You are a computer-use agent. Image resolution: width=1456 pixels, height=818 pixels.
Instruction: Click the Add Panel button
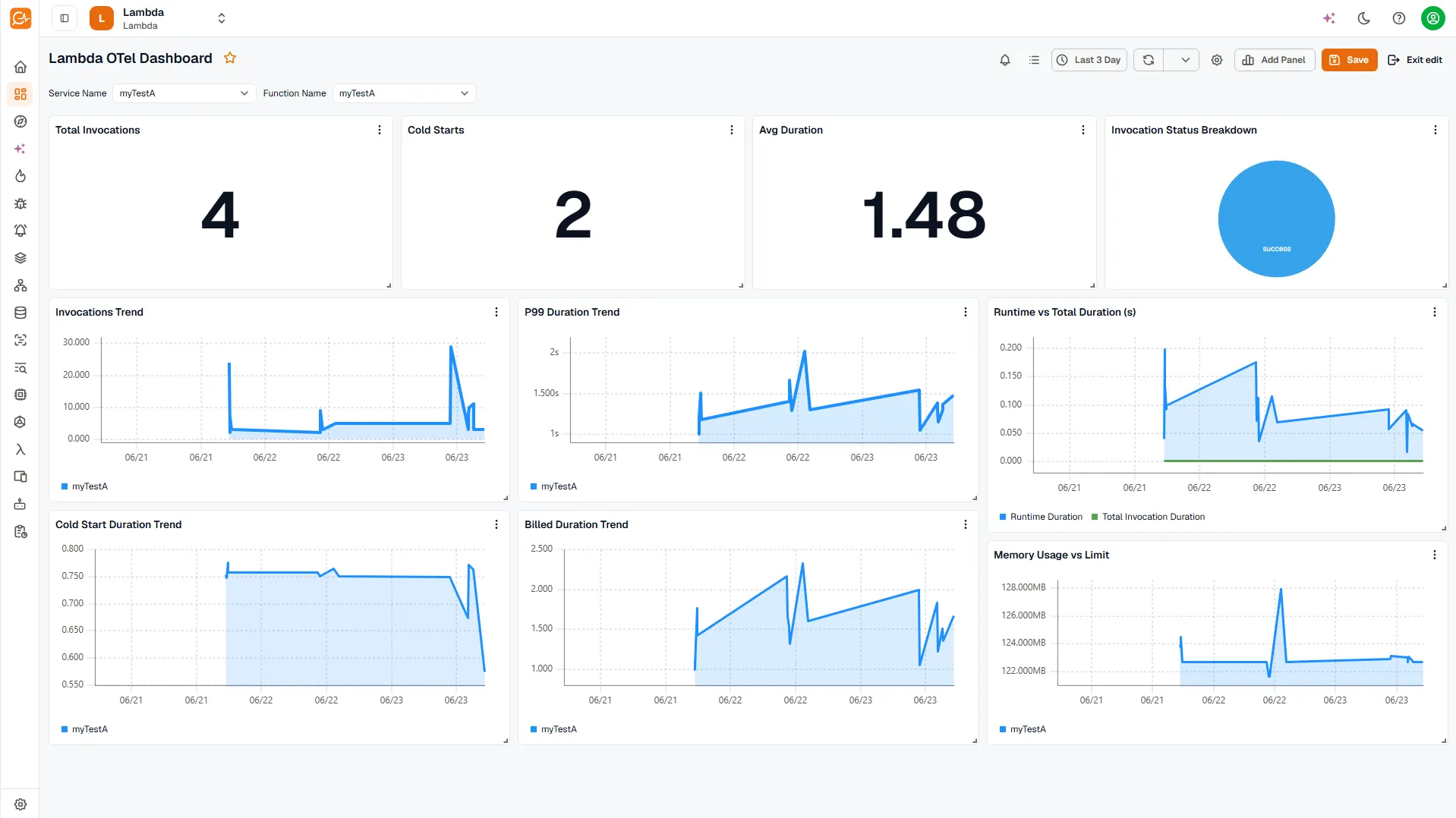tap(1275, 60)
